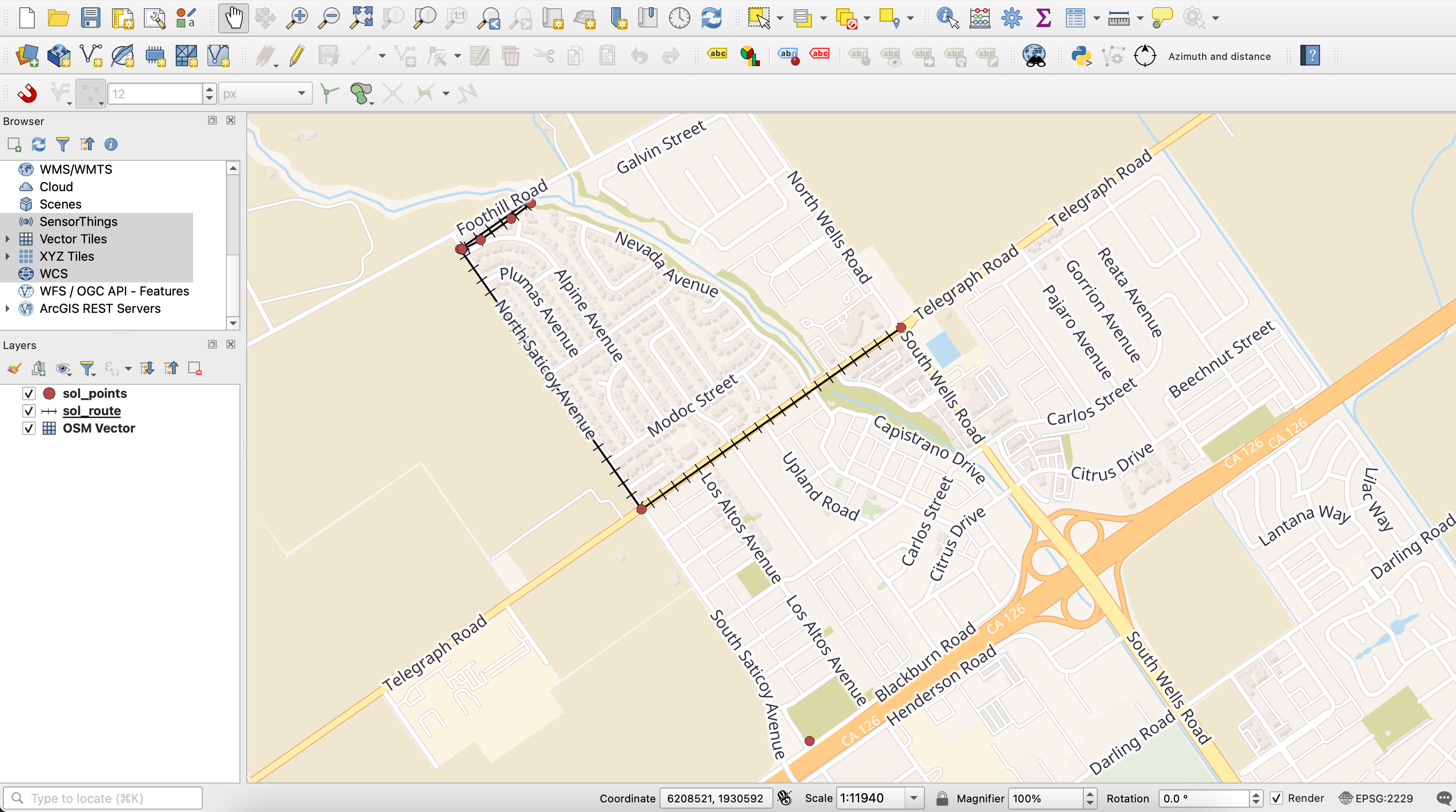Screen dimensions: 1456x812
Task: Enable snapping with the magnet icon
Action: pos(27,93)
